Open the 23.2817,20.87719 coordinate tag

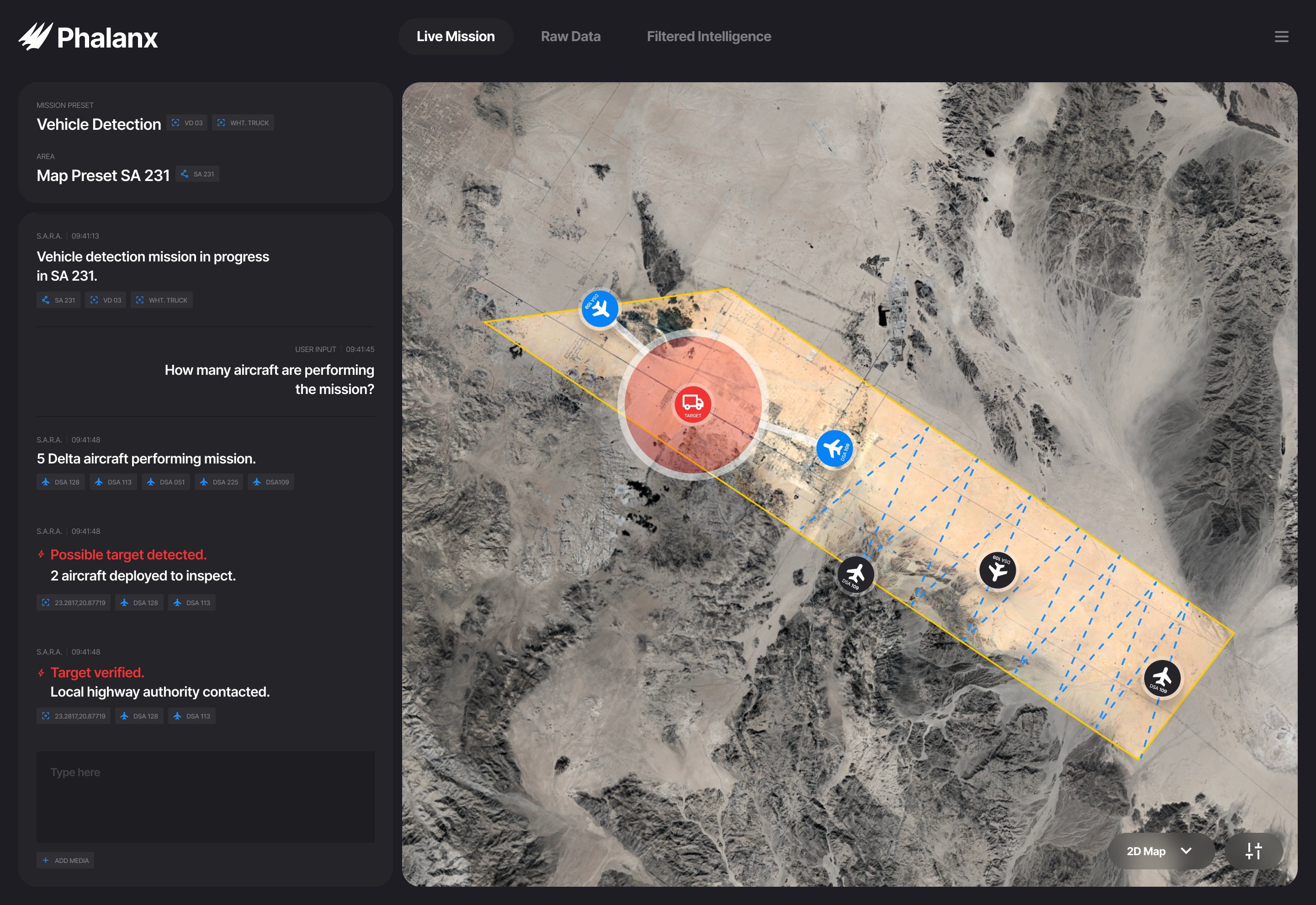click(x=73, y=602)
